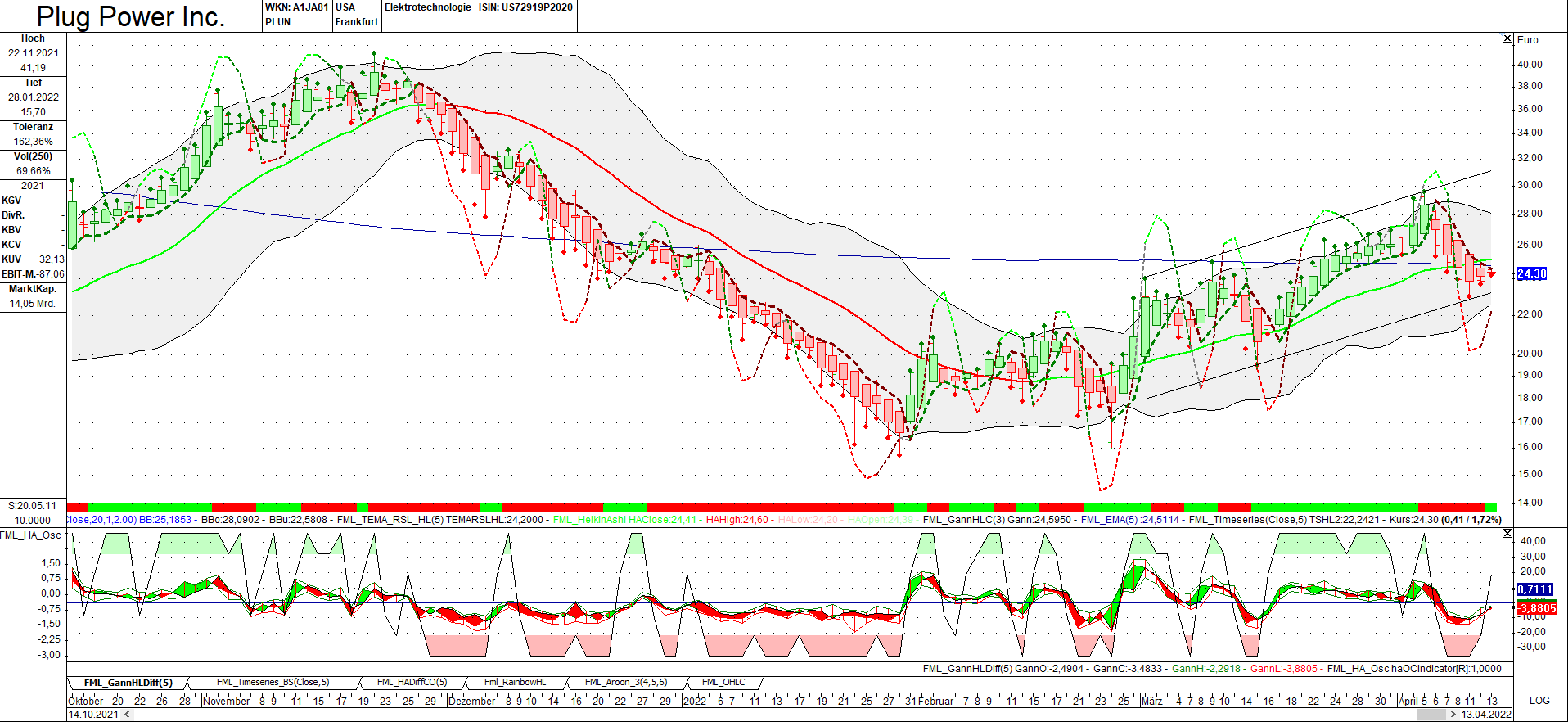
Task: Close the main price chart panel
Action: coord(1507,38)
